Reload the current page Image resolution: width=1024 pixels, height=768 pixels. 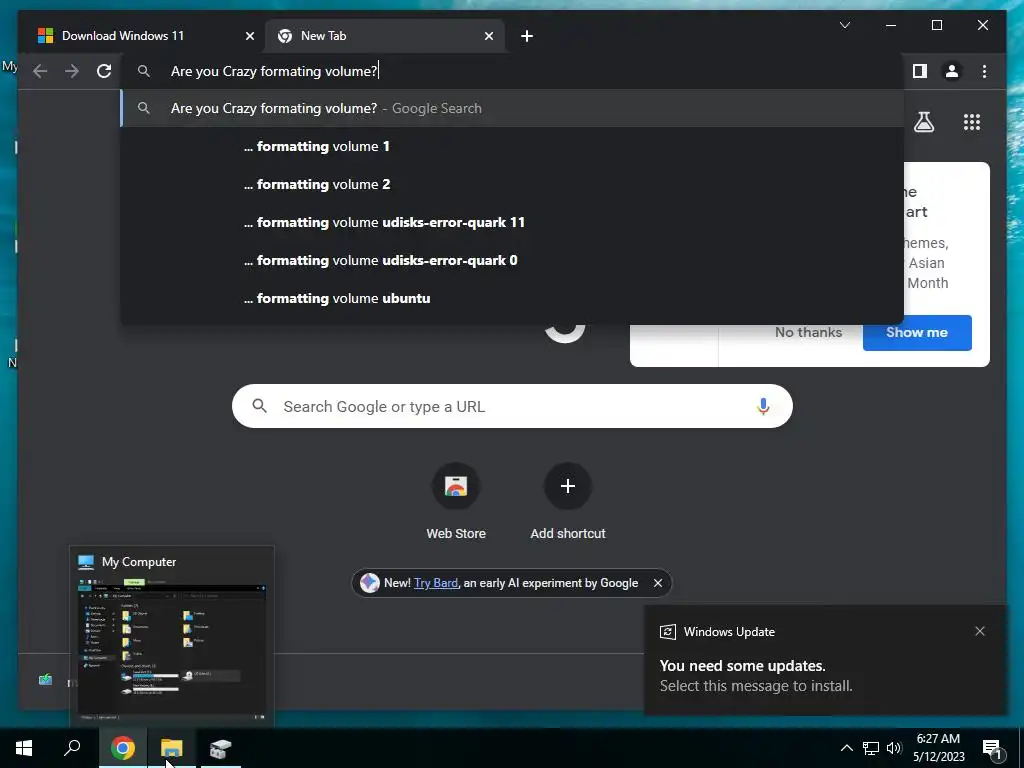point(104,71)
